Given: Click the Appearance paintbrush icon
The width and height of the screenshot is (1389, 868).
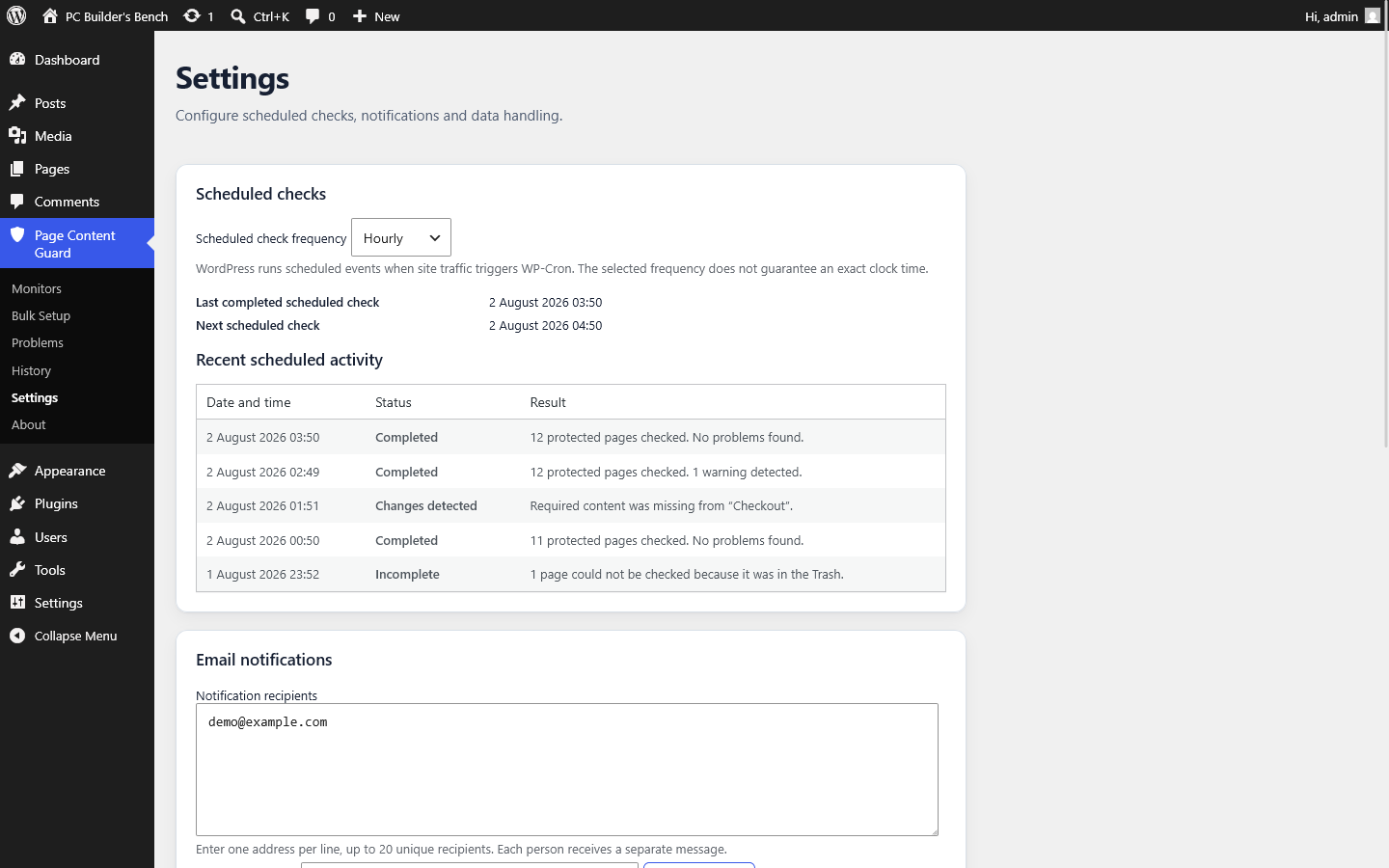Looking at the screenshot, I should click(17, 470).
